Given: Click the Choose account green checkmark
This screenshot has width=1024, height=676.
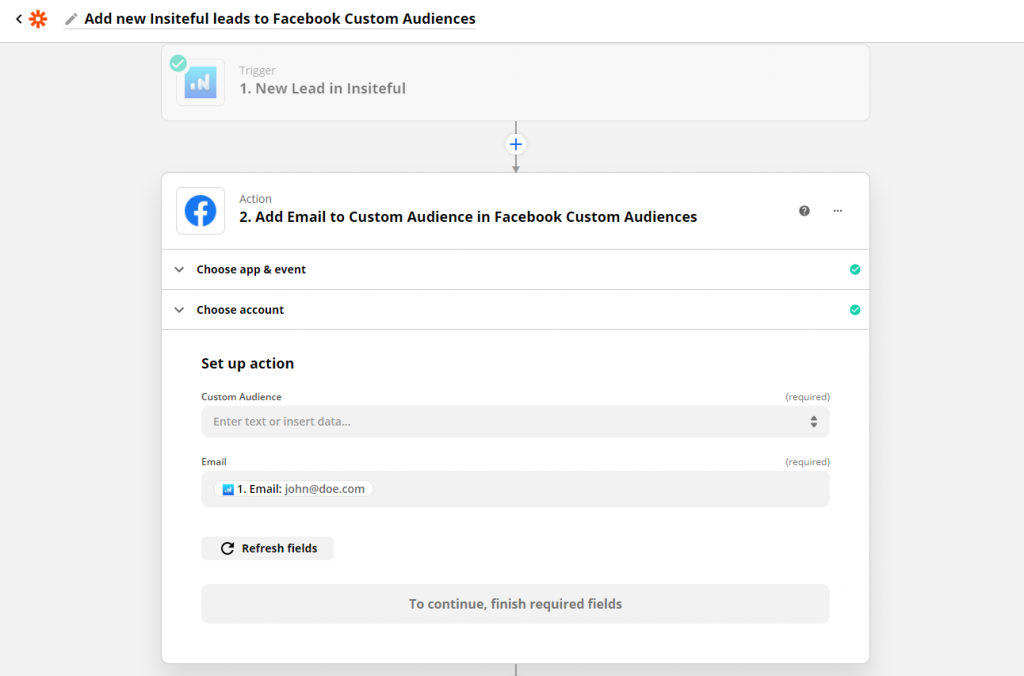Looking at the screenshot, I should pos(855,310).
